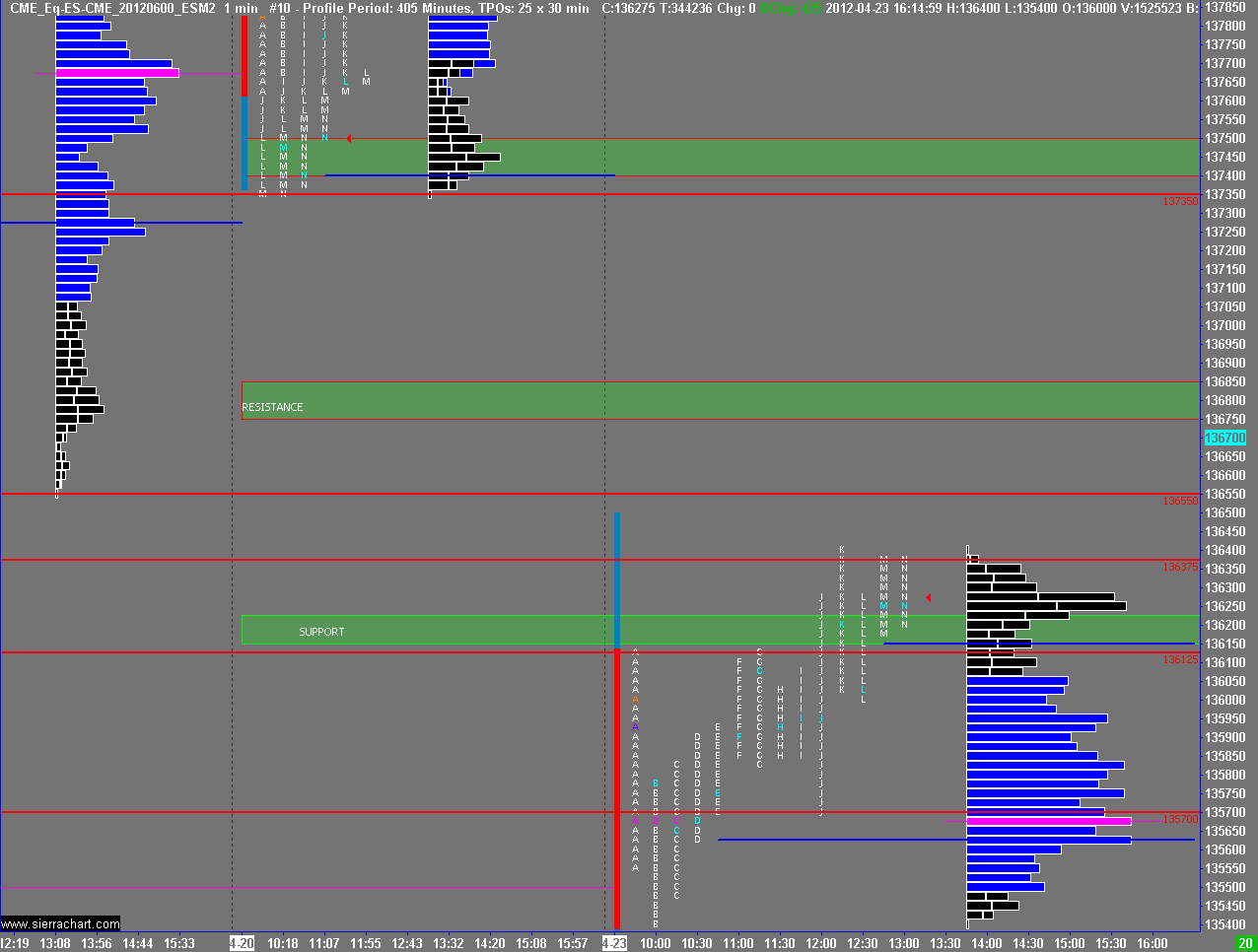This screenshot has height=952, width=1258.
Task: Click the red 135700 line label
Action: [x=1180, y=819]
